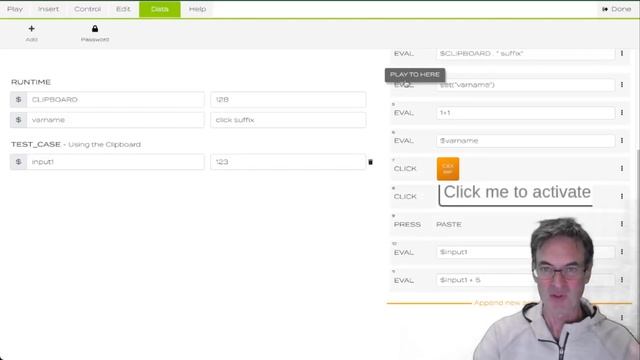Edit the CLIPBOARD value field 128
The image size is (640, 360).
click(288, 100)
